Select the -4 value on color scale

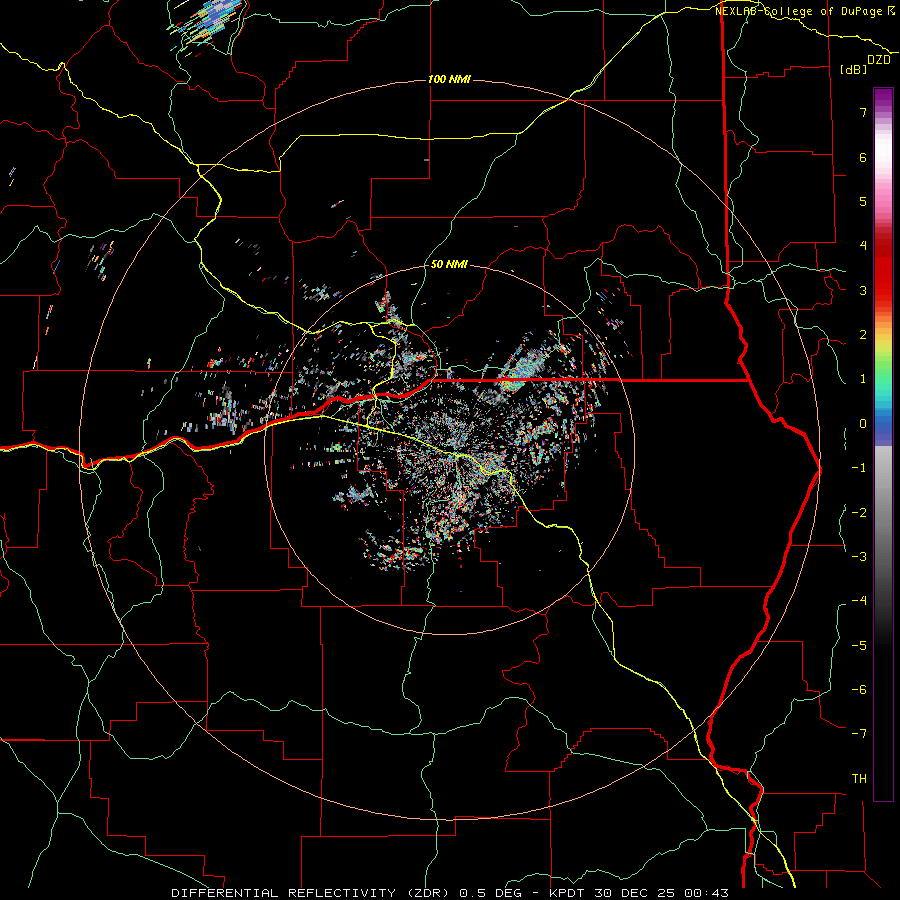[x=859, y=601]
